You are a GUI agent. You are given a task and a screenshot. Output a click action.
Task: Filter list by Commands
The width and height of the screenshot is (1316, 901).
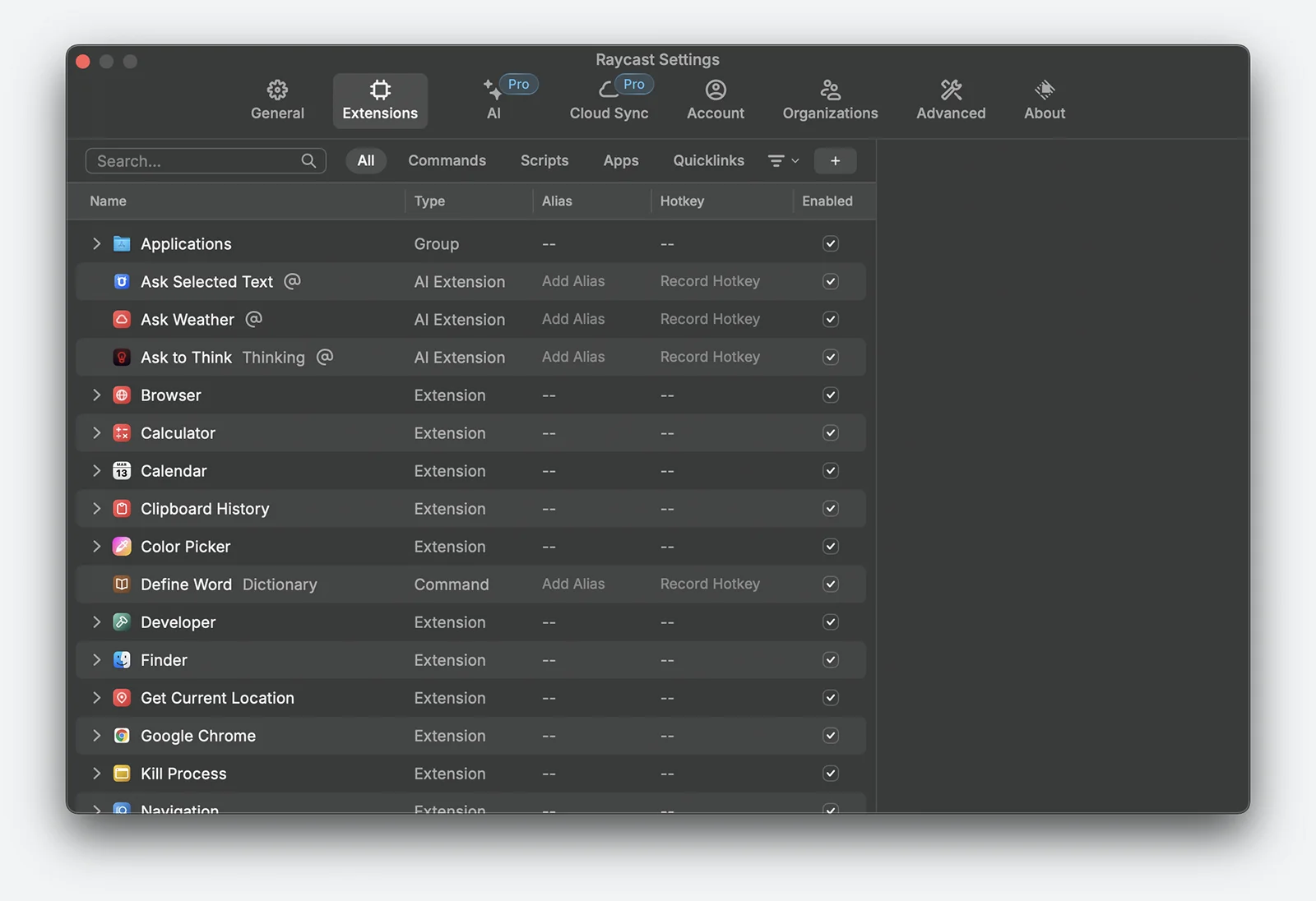coord(447,160)
